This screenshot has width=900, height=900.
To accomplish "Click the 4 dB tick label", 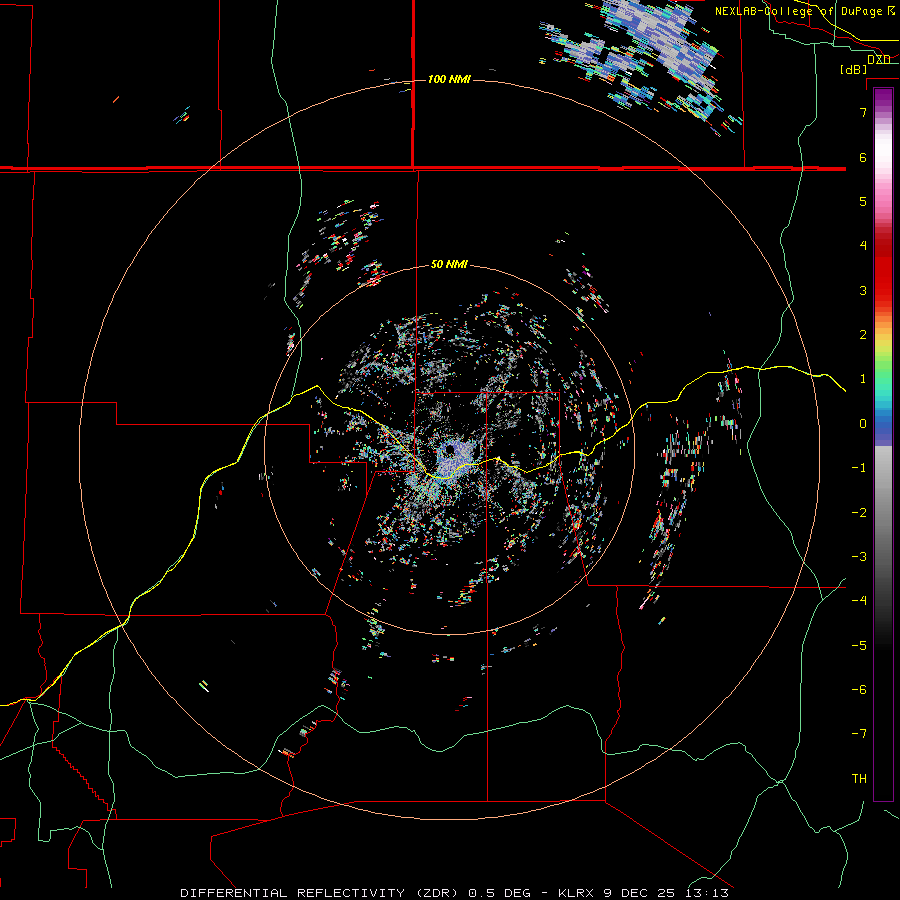I will (863, 246).
